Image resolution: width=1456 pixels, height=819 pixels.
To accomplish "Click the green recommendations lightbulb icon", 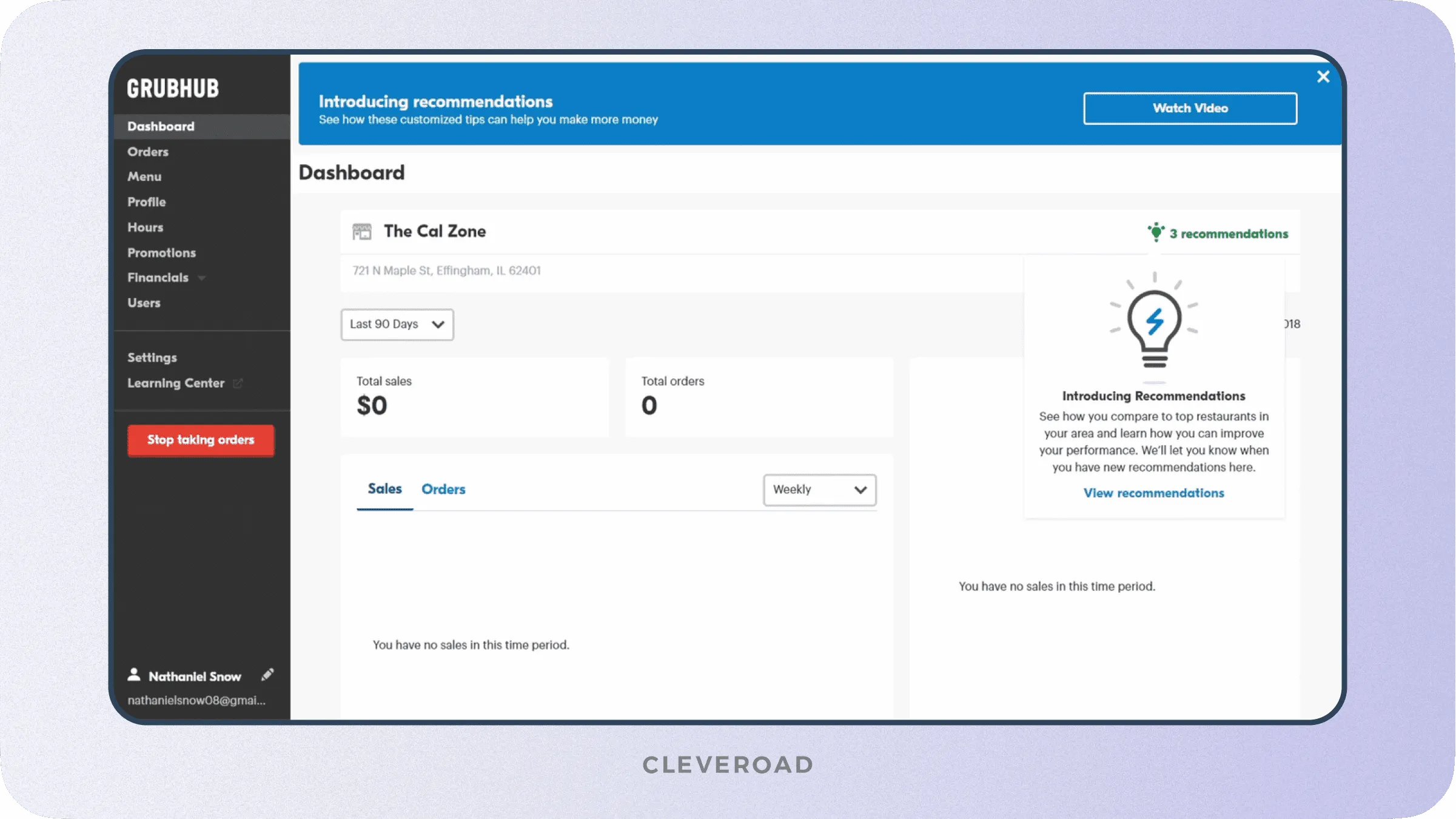I will pos(1156,232).
